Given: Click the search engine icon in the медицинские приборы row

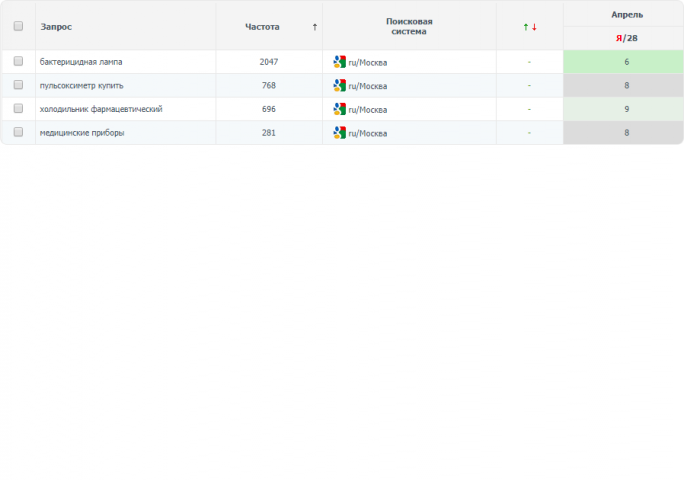Looking at the screenshot, I should 339,133.
